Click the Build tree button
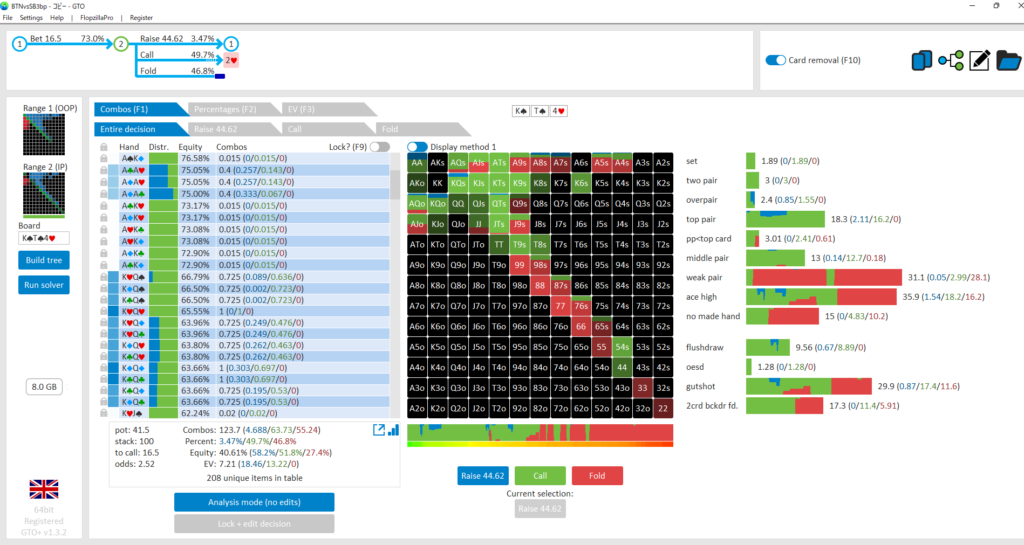The width and height of the screenshot is (1024, 545). click(x=44, y=260)
